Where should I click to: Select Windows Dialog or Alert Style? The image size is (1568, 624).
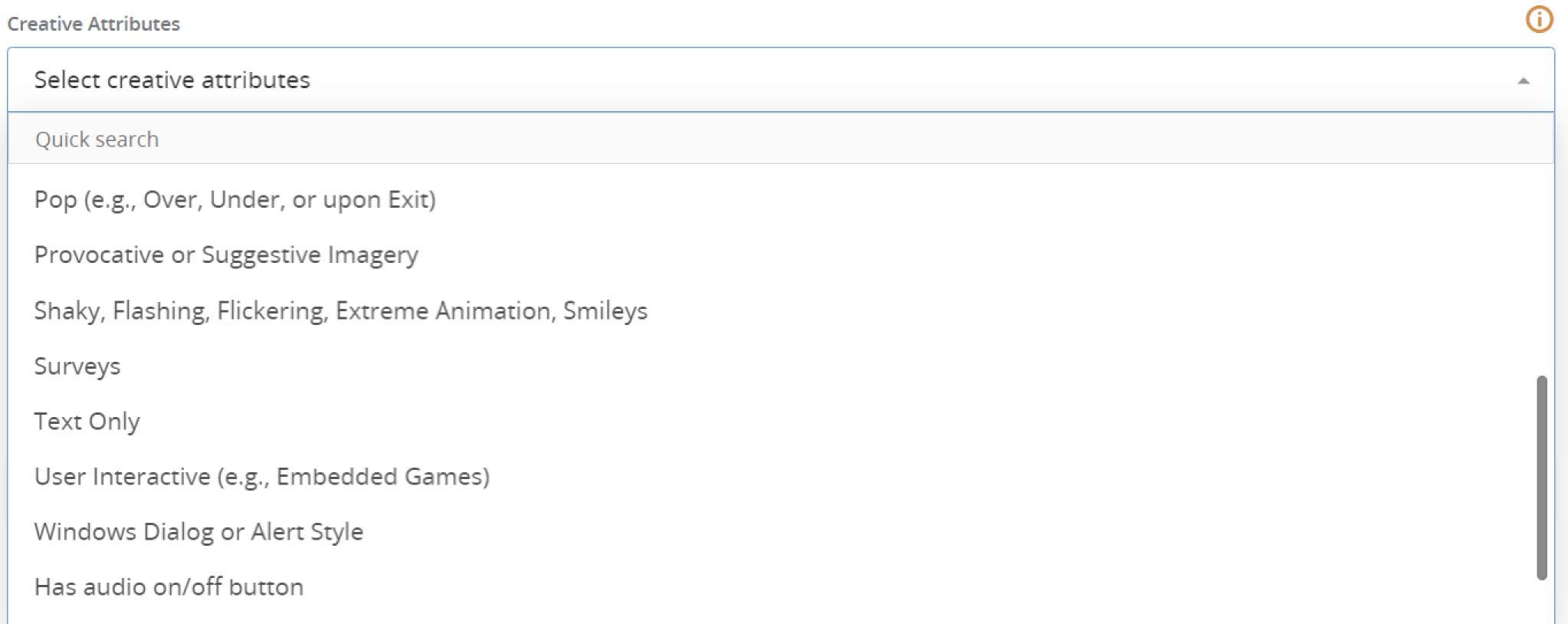pyautogui.click(x=198, y=531)
